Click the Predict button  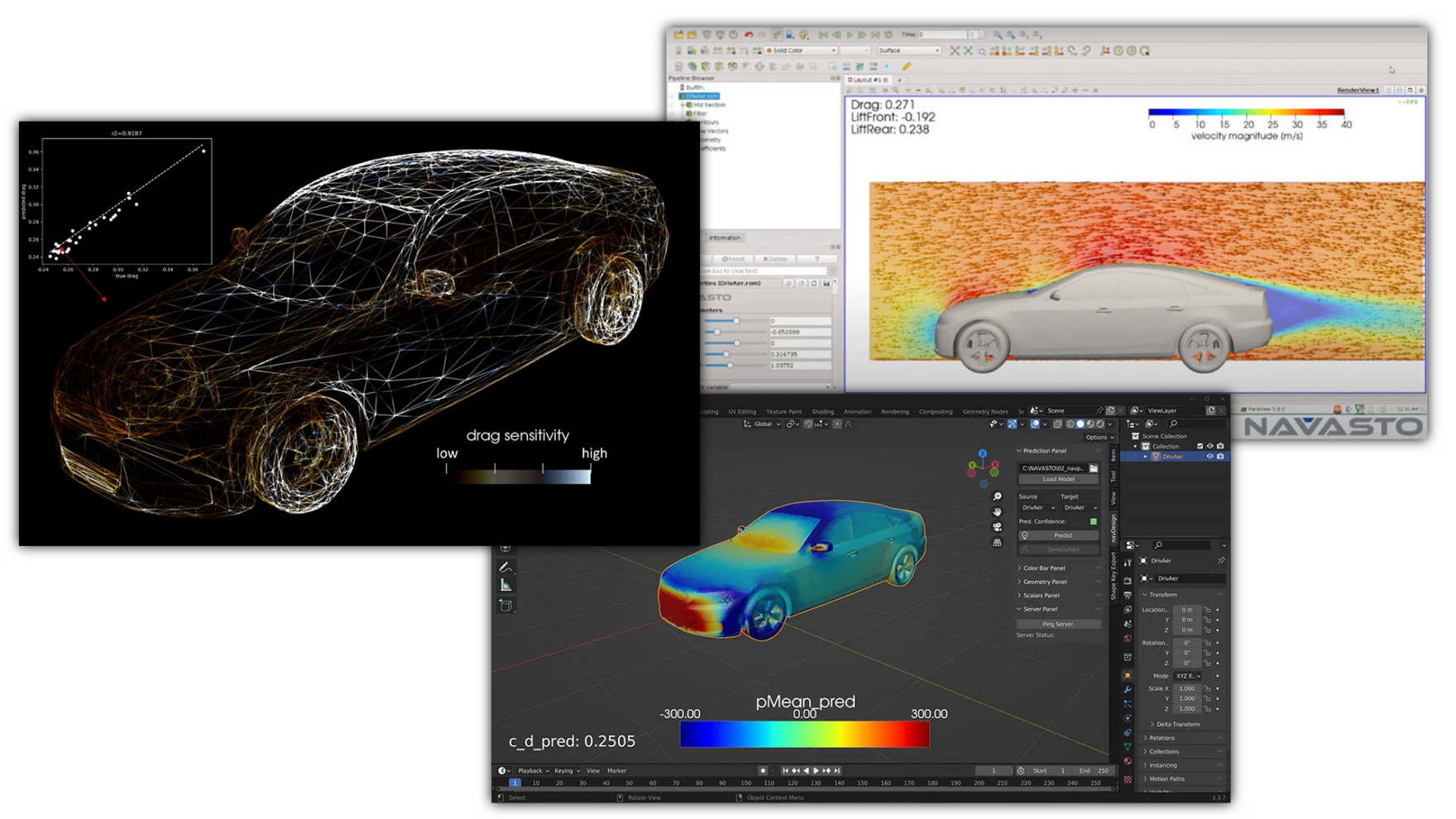click(1059, 535)
